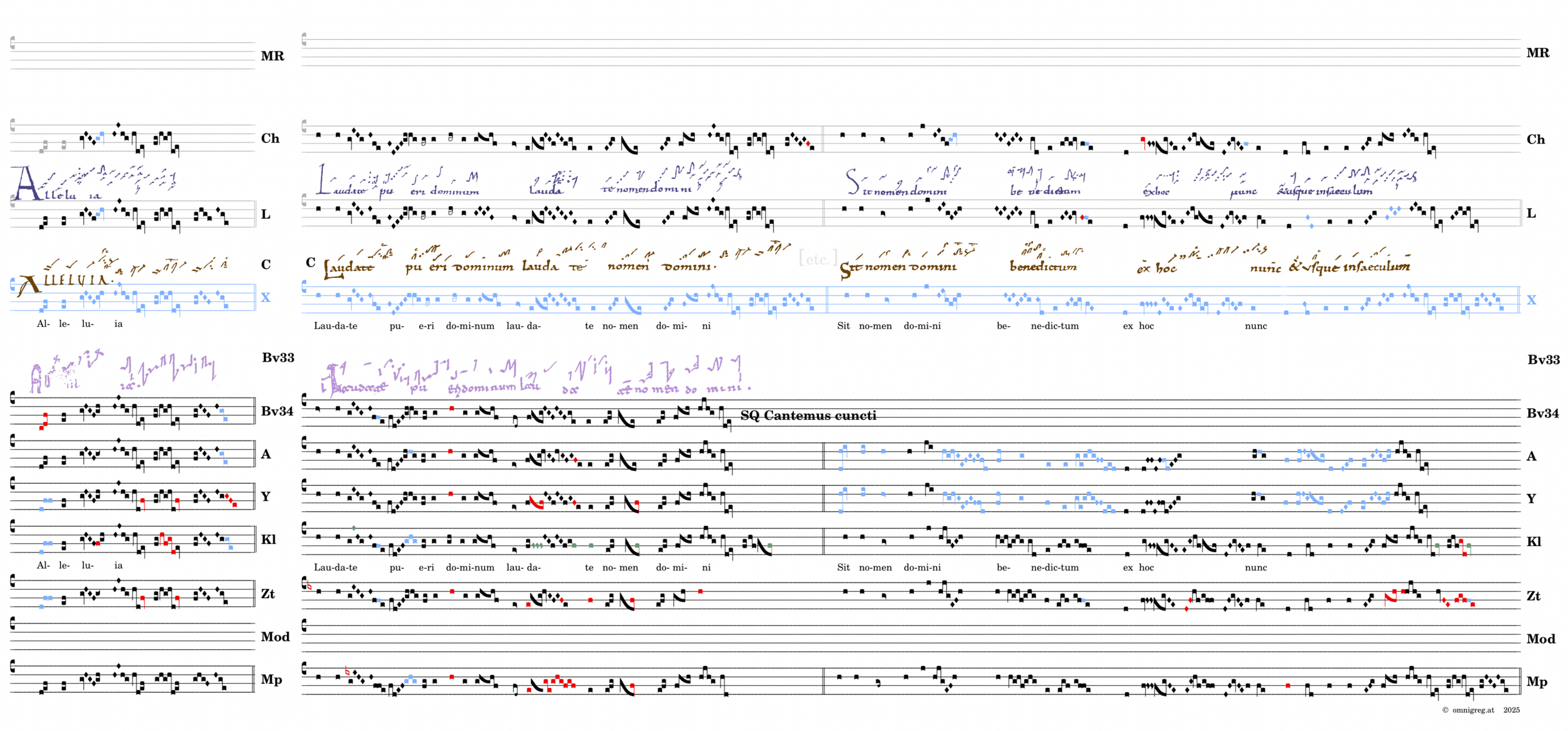This screenshot has width=1568, height=731.
Task: Click the brown benedictum manuscript text
Action: tap(1043, 267)
